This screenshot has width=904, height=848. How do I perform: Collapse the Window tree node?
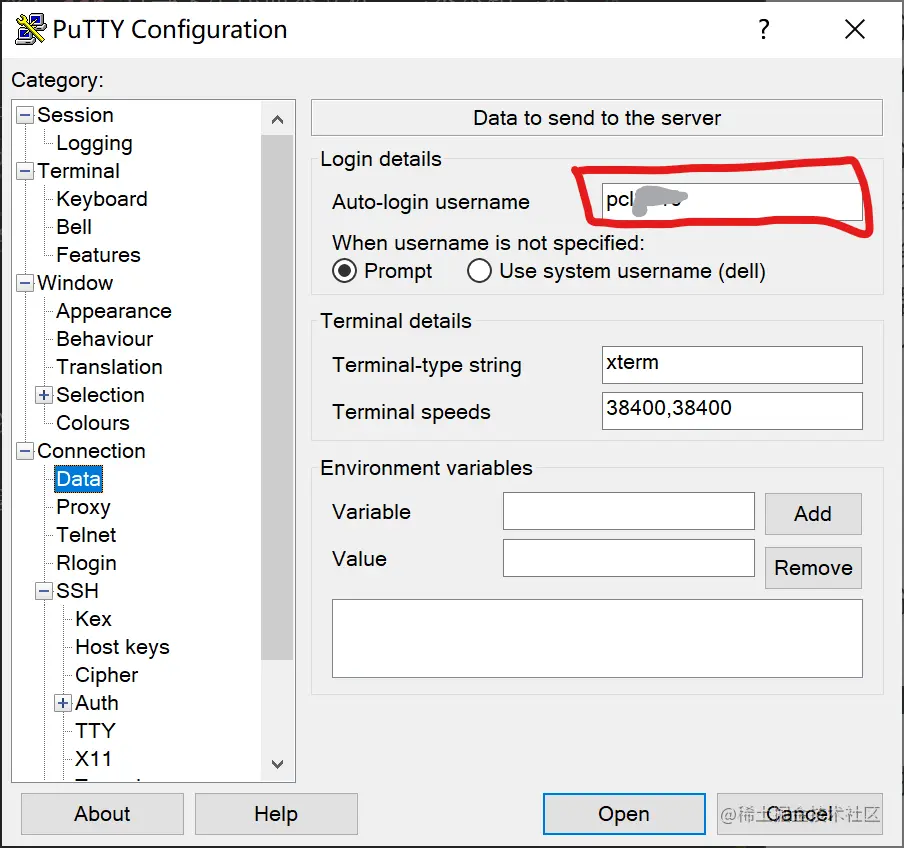[x=25, y=283]
